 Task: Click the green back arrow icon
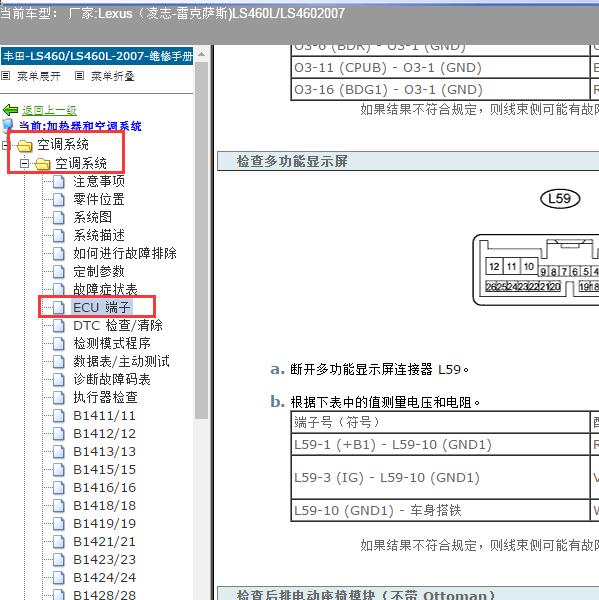point(10,110)
